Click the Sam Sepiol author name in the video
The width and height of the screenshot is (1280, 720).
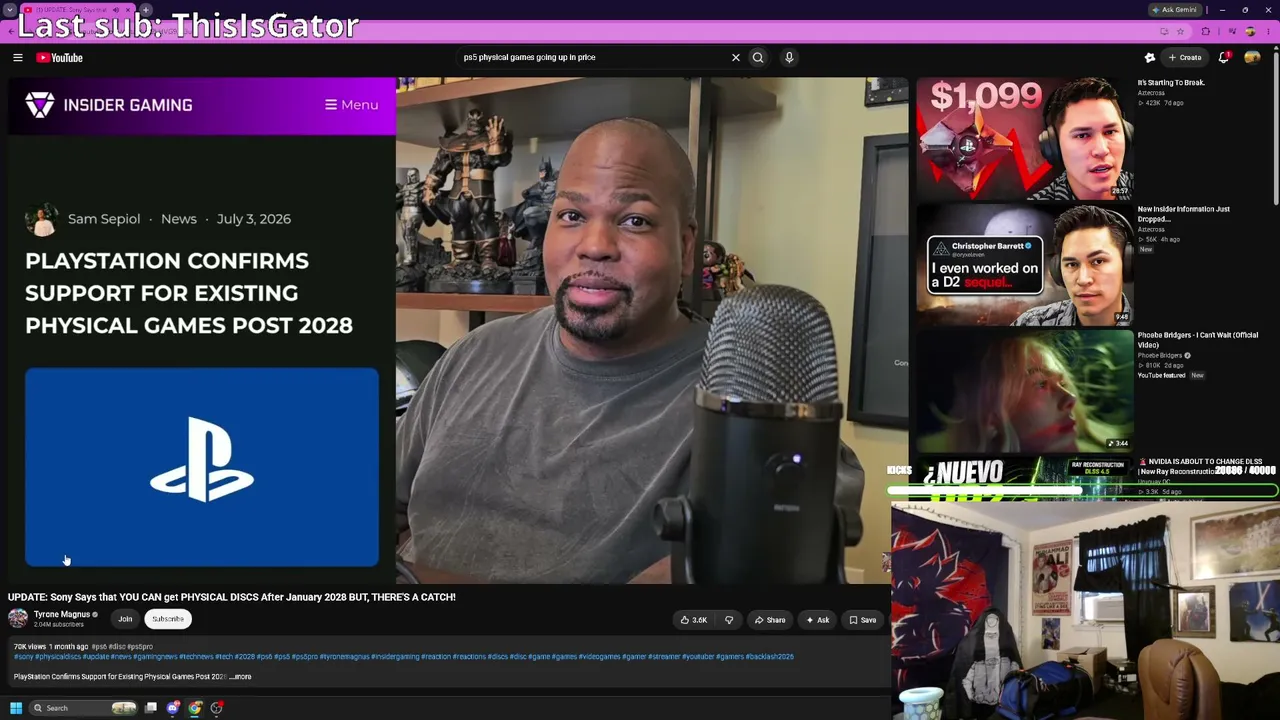[104, 219]
